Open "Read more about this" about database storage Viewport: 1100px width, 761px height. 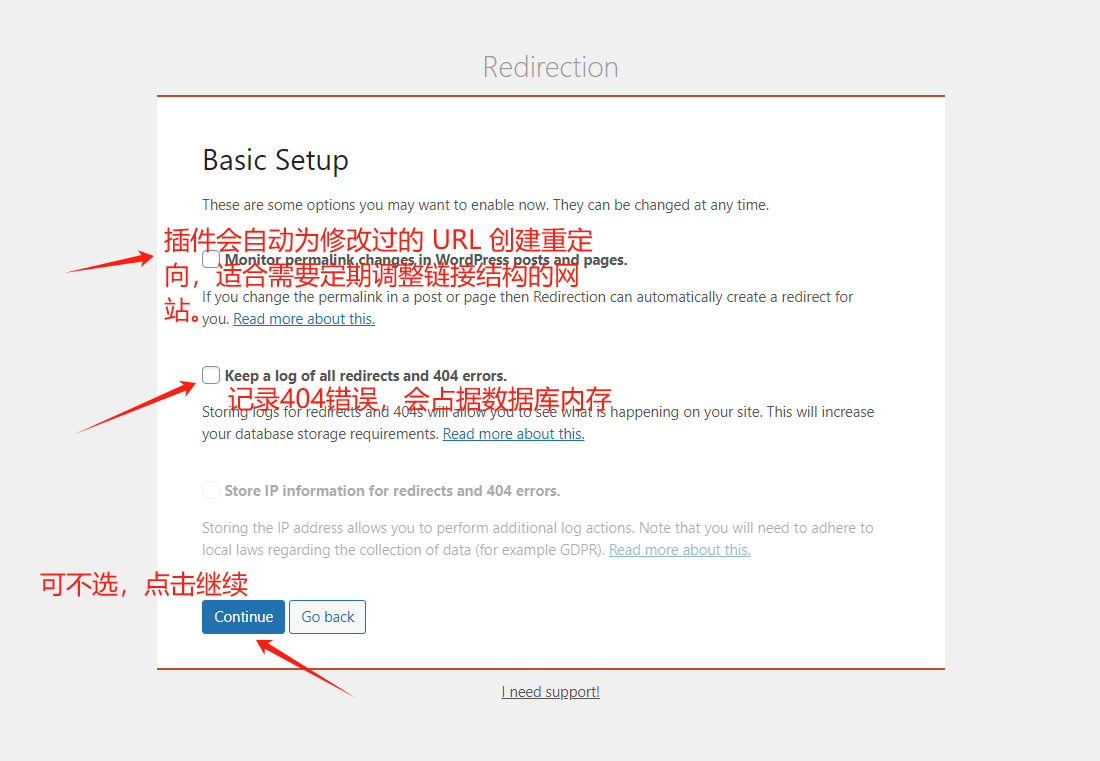coord(513,433)
